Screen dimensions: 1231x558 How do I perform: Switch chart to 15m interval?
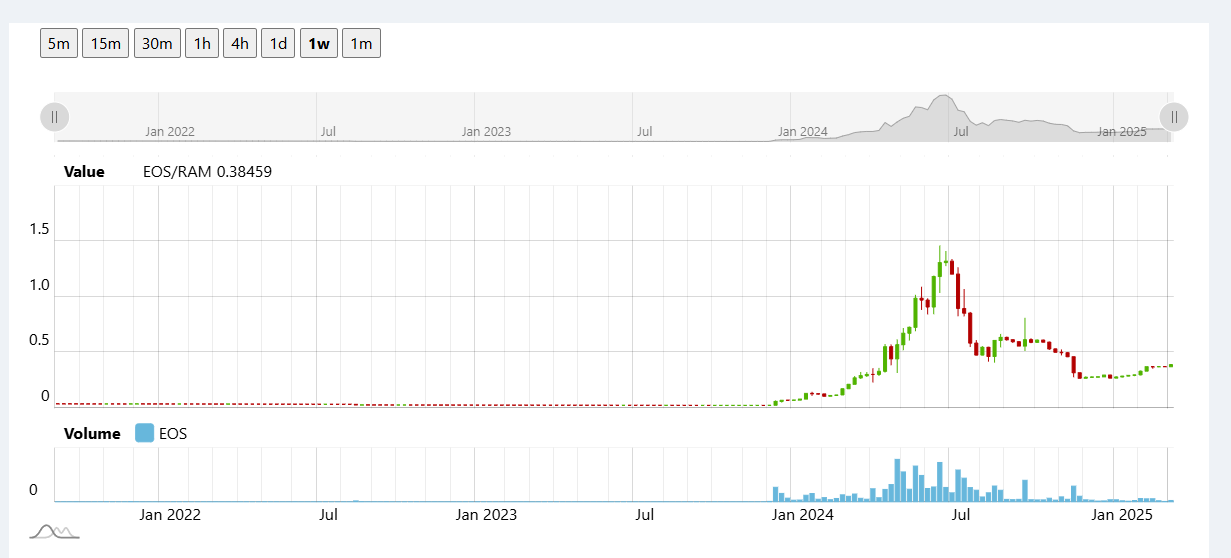(105, 43)
